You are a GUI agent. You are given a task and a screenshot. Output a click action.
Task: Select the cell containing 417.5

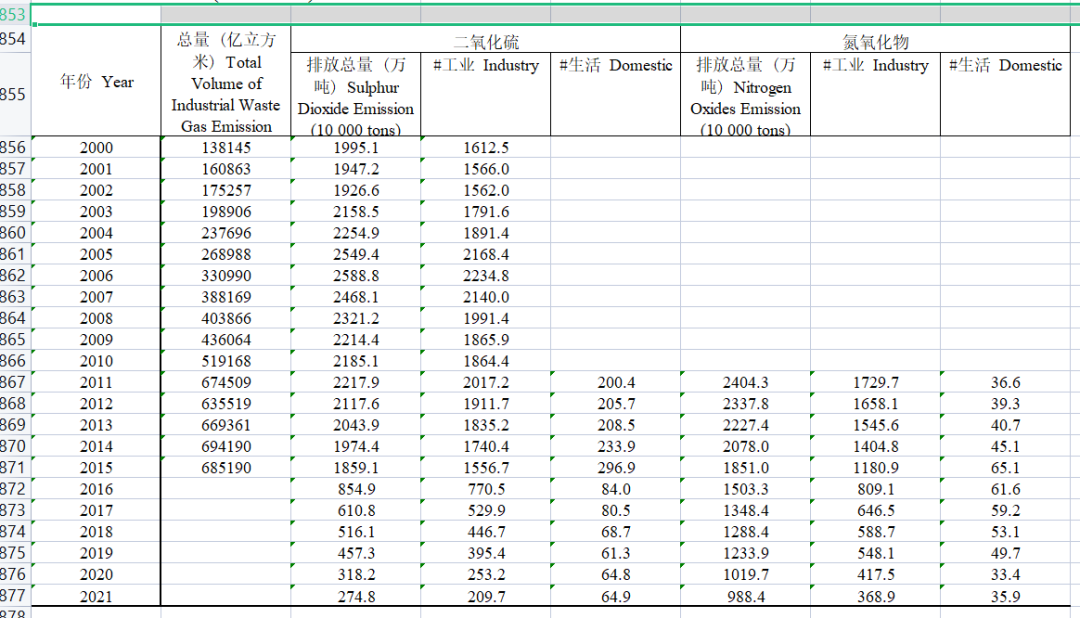[x=875, y=575]
